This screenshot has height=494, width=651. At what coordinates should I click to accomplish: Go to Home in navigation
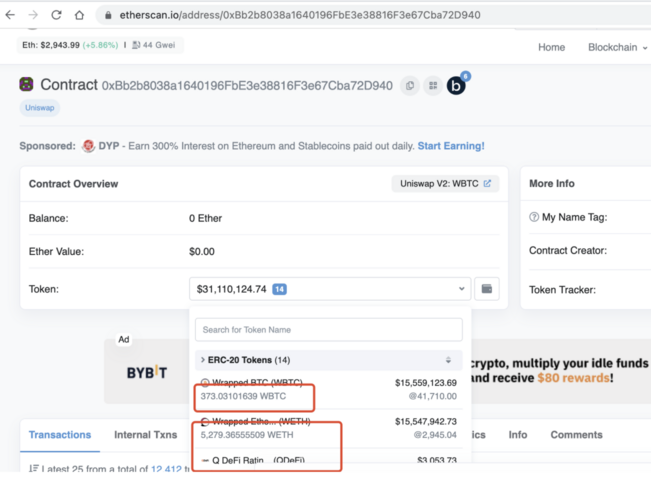(551, 47)
